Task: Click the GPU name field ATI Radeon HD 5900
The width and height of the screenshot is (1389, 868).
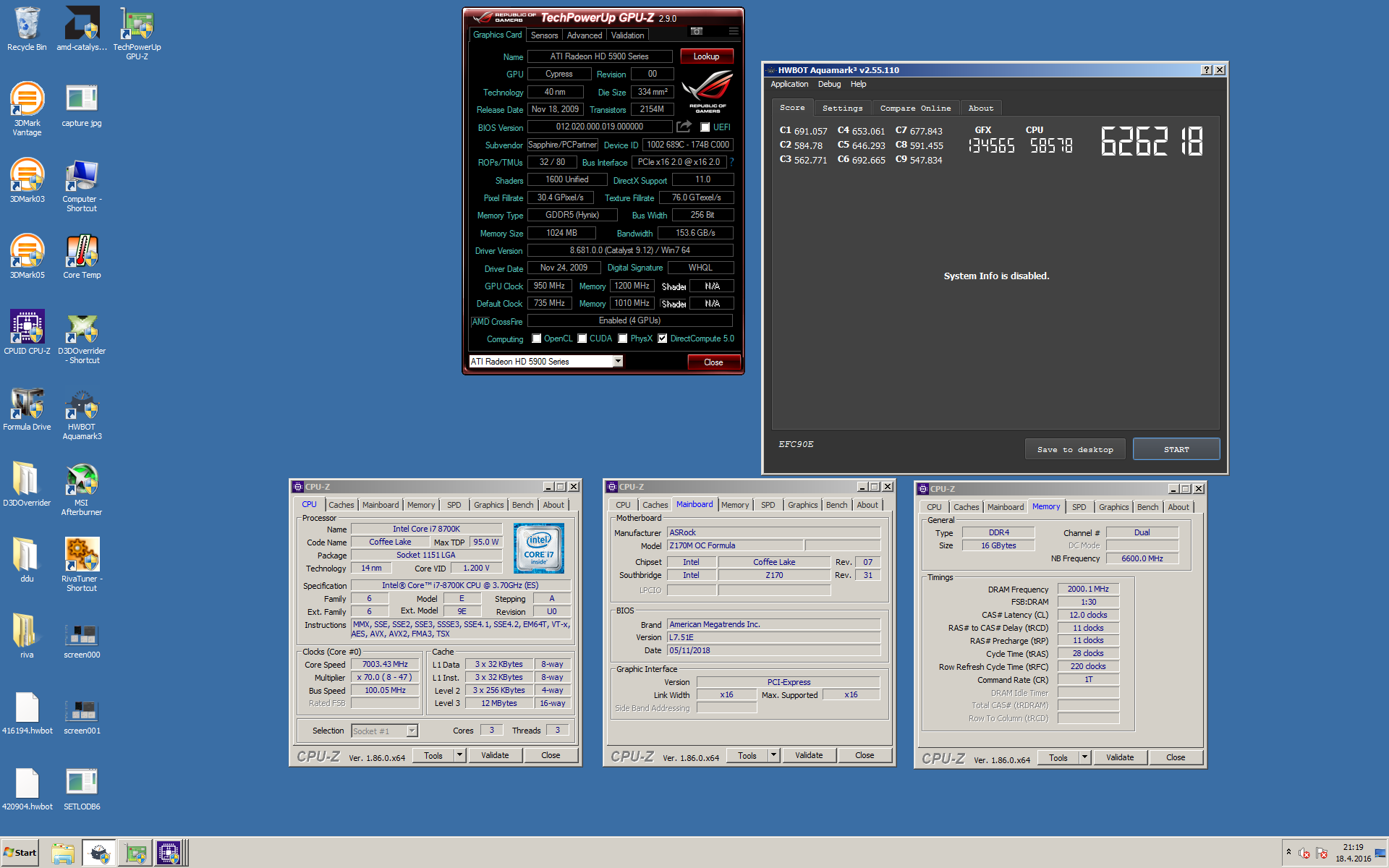Action: (600, 56)
